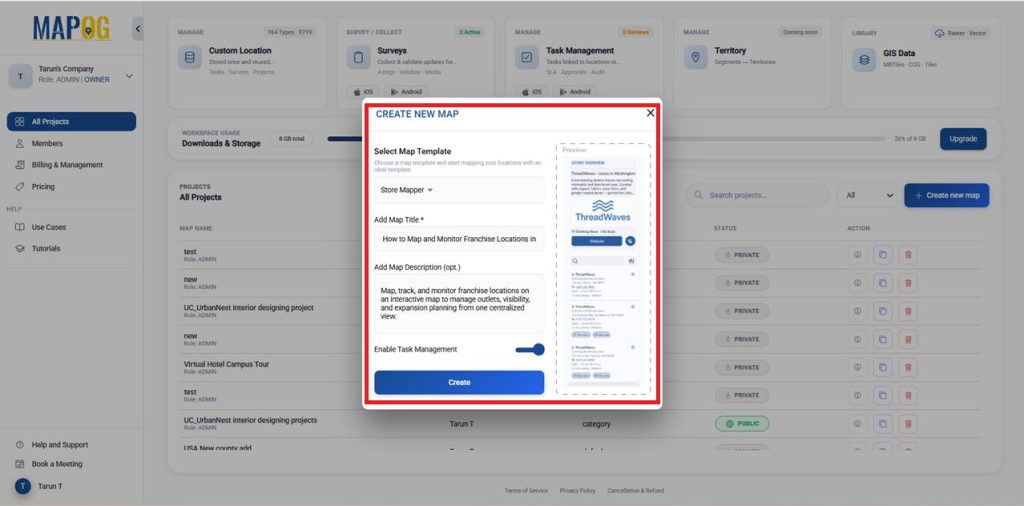Click into the Add Map Title field
The height and width of the screenshot is (506, 1024).
click(458, 239)
